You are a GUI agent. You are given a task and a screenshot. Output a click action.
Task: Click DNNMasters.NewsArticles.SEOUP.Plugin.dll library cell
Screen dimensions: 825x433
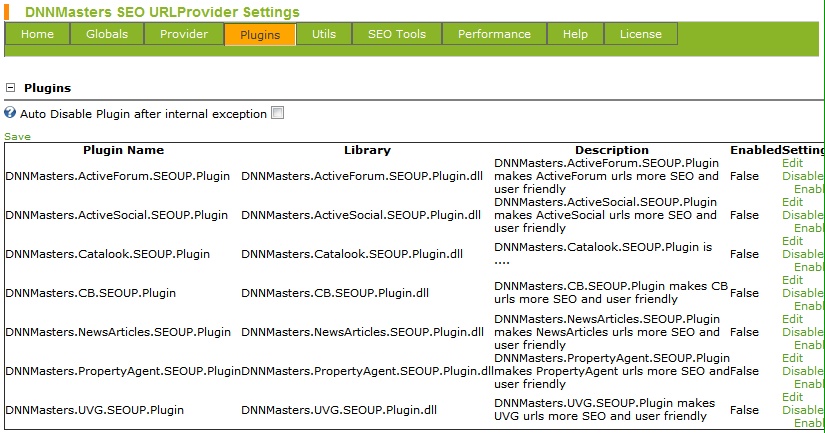pyautogui.click(x=363, y=332)
